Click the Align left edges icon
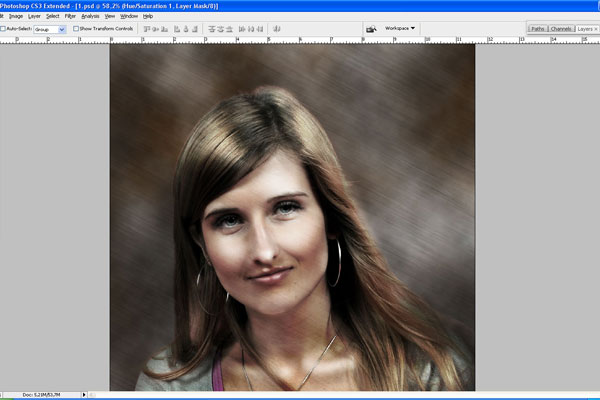This screenshot has width=600, height=400. (x=179, y=29)
